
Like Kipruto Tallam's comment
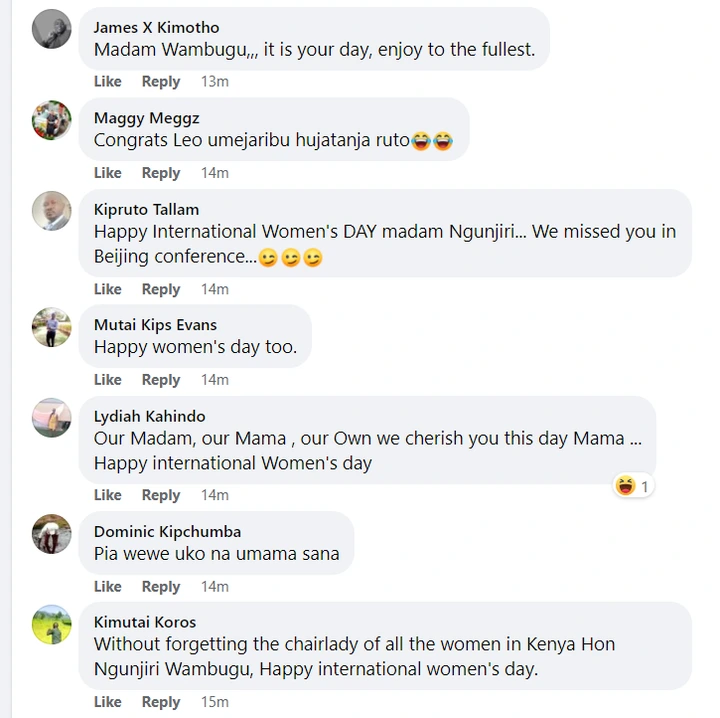tap(108, 289)
